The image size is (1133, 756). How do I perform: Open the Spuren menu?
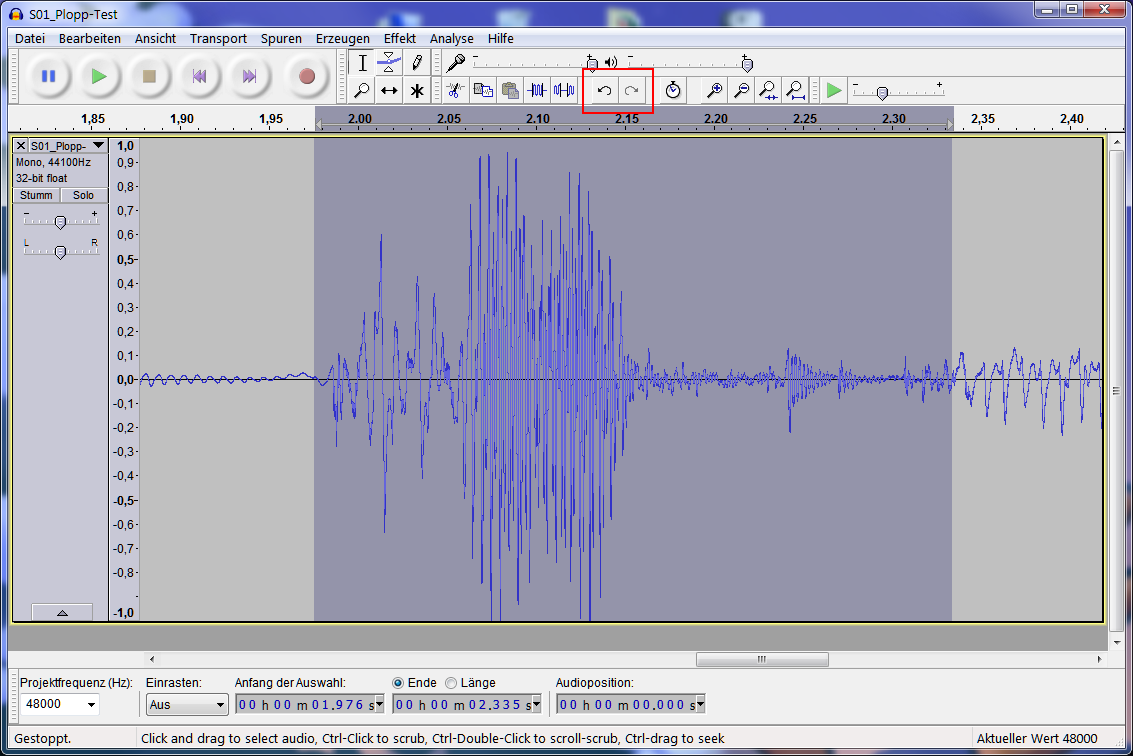281,38
